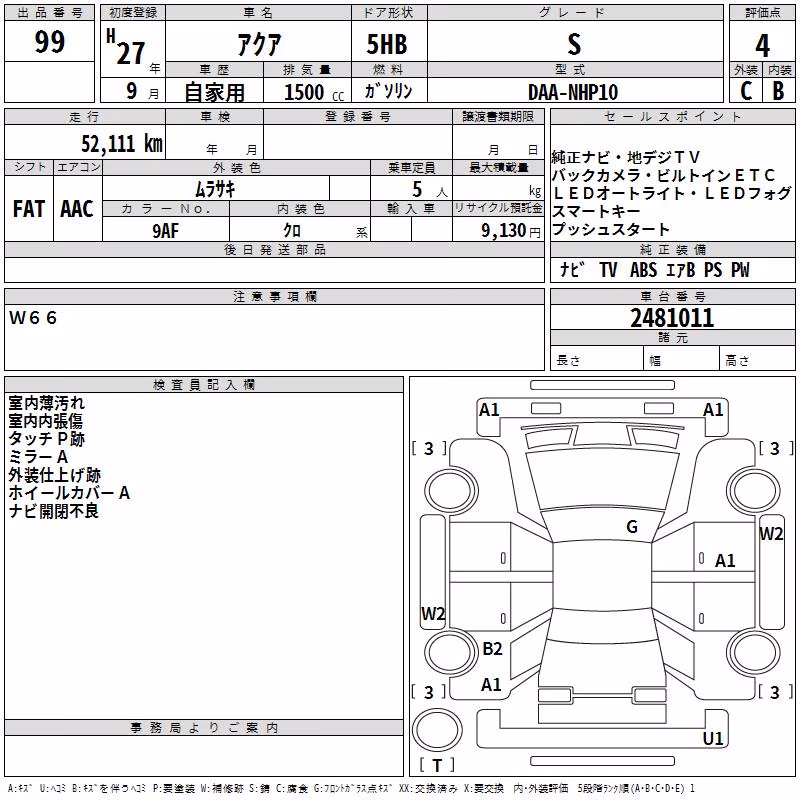This screenshot has height=800, width=800.
Task: Click exterior rating C
Action: (x=746, y=91)
